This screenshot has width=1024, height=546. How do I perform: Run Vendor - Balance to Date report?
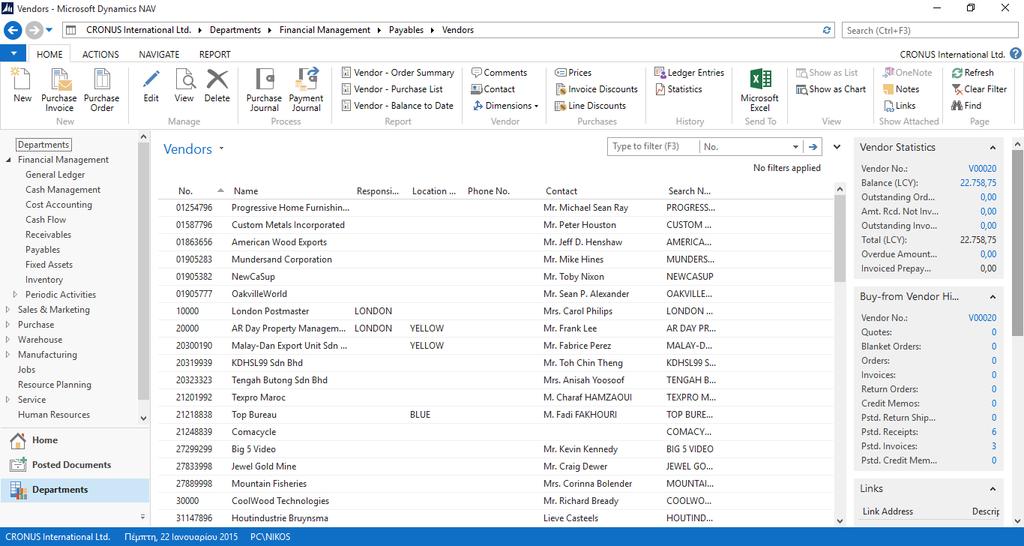point(397,105)
